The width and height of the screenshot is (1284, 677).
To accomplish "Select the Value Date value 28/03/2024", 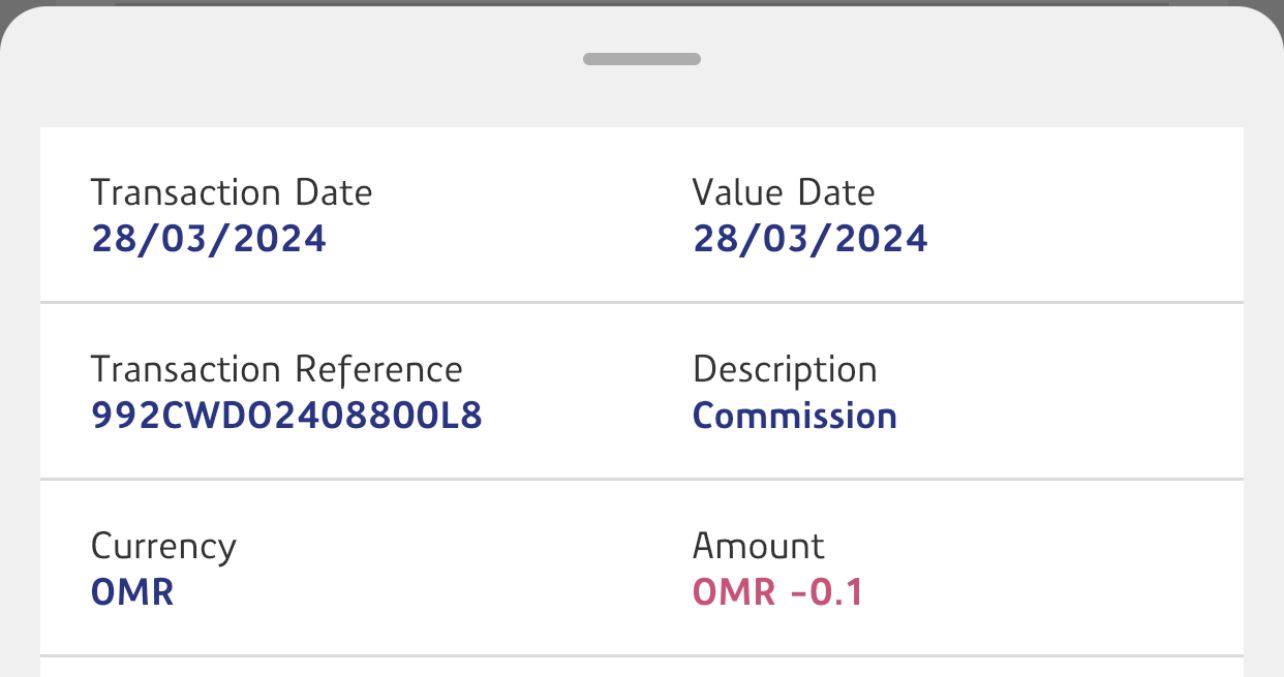I will point(810,239).
